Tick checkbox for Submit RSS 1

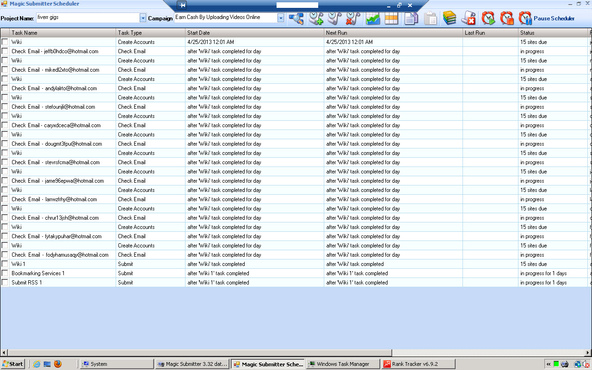(x=5, y=282)
